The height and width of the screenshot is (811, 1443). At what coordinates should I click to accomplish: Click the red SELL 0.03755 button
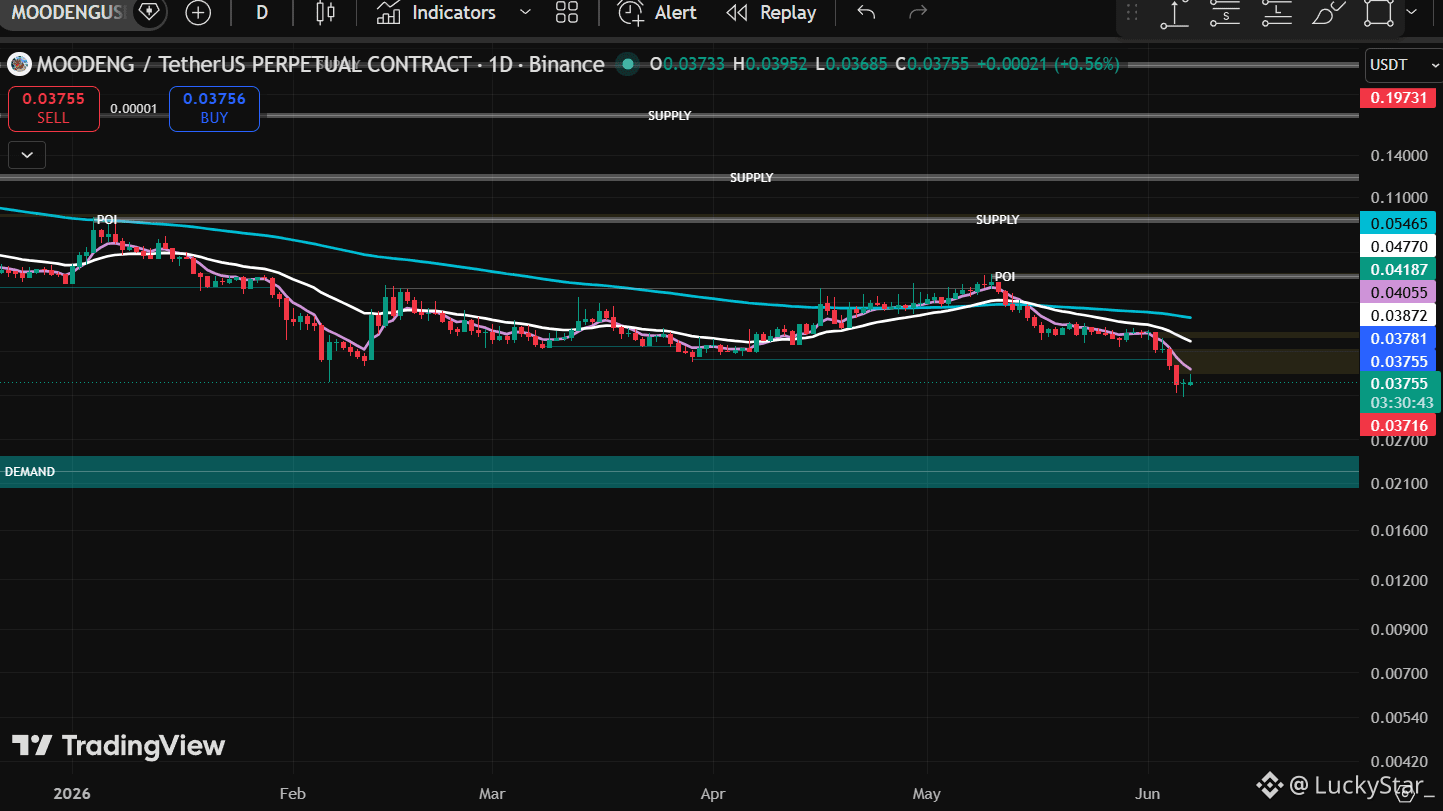(54, 109)
